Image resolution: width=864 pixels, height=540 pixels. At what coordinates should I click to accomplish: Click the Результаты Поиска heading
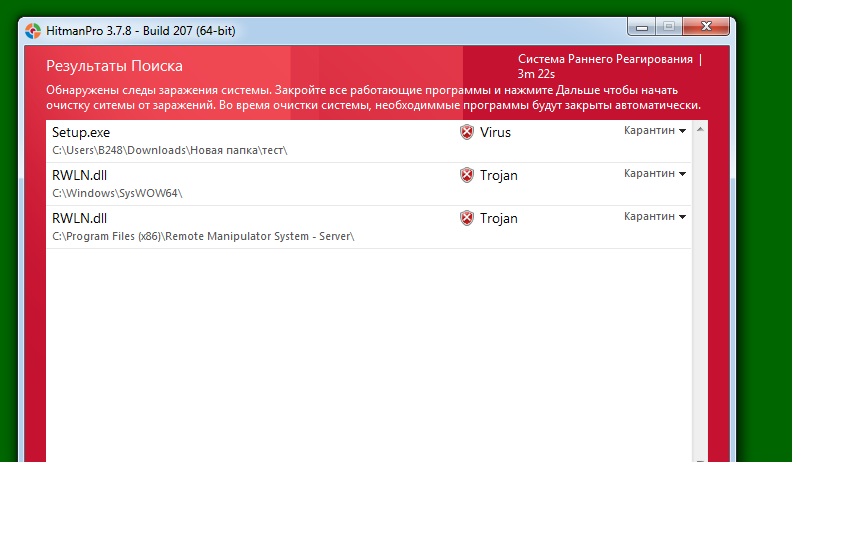[114, 66]
